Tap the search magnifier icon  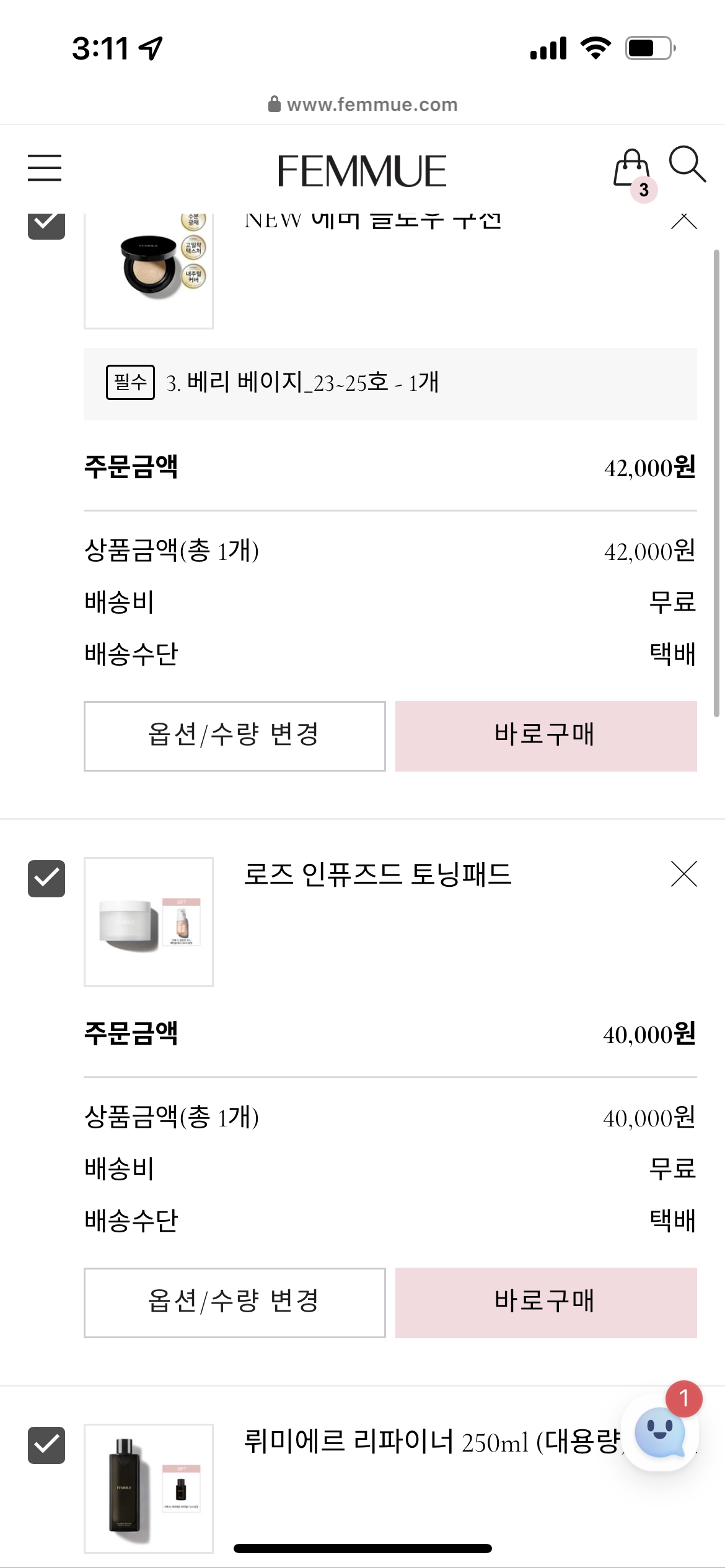click(687, 164)
